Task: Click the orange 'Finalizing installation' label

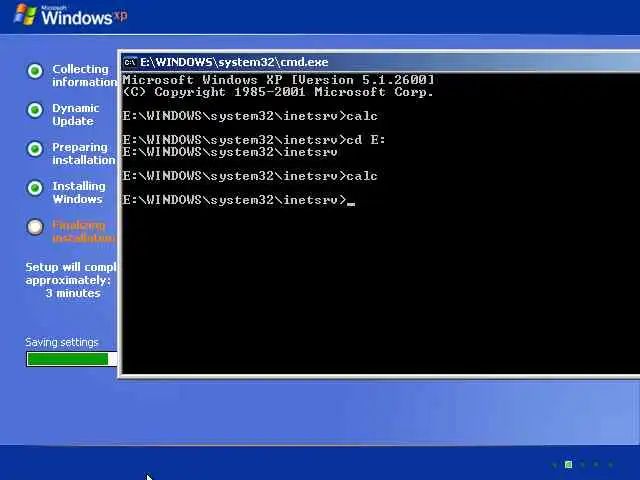Action: [x=84, y=231]
